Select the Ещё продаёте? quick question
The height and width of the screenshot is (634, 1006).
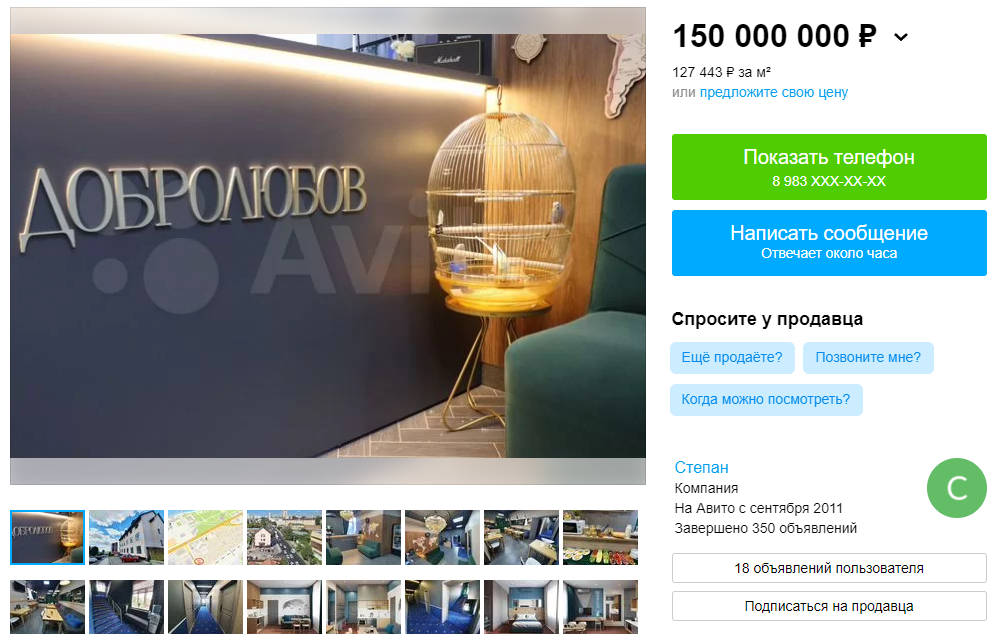[732, 357]
